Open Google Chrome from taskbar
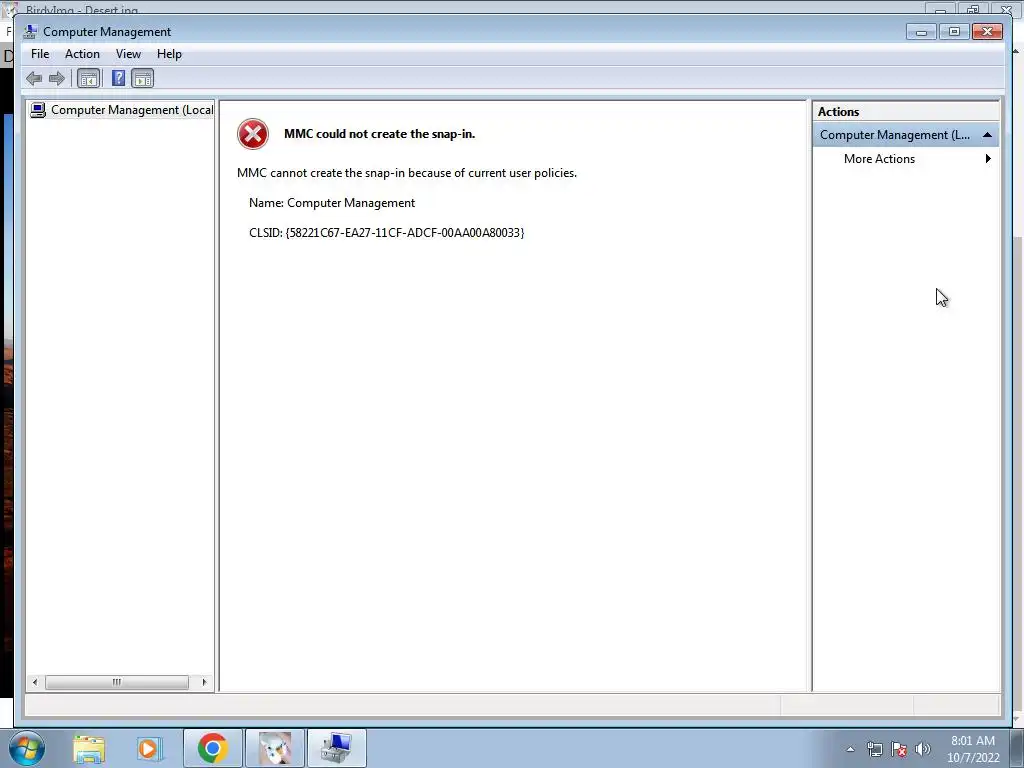 pos(212,748)
